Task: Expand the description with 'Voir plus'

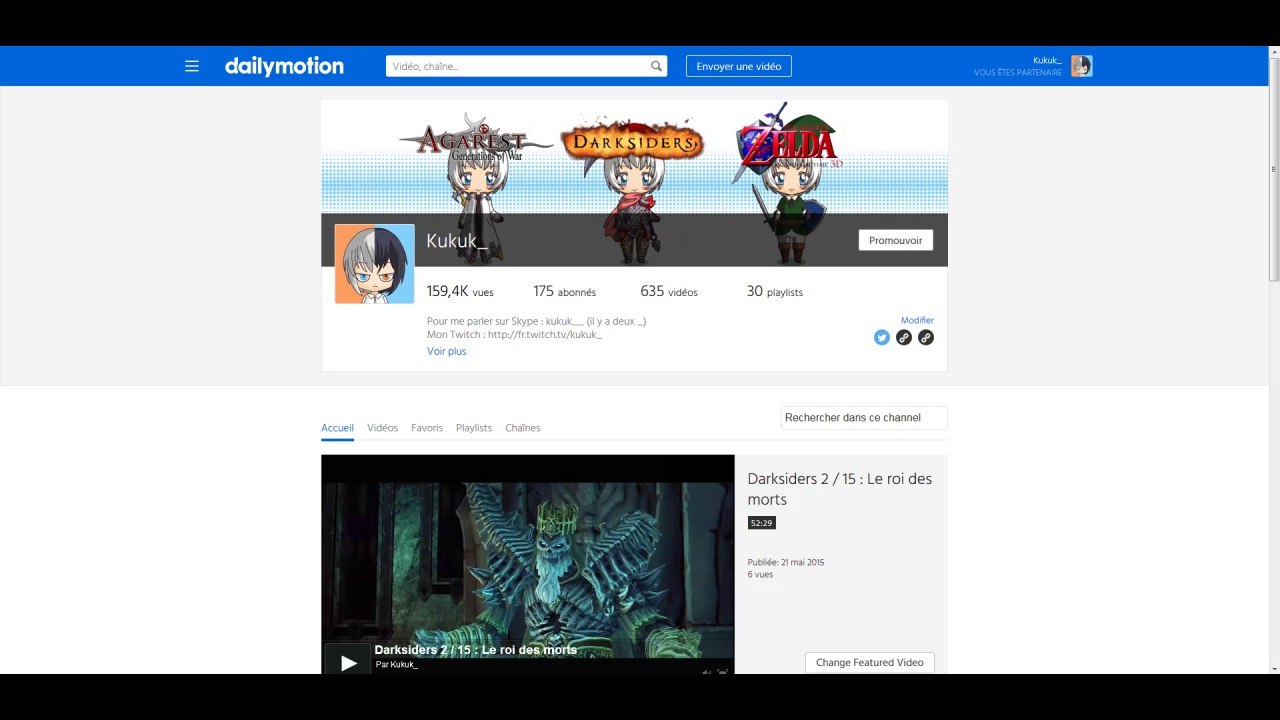Action: (x=447, y=351)
